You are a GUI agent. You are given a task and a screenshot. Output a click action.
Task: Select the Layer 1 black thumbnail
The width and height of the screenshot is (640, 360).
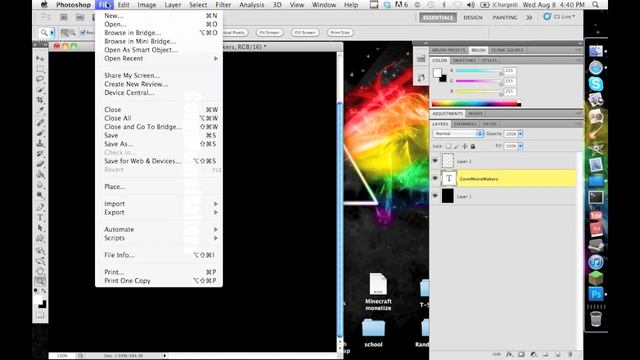click(448, 196)
